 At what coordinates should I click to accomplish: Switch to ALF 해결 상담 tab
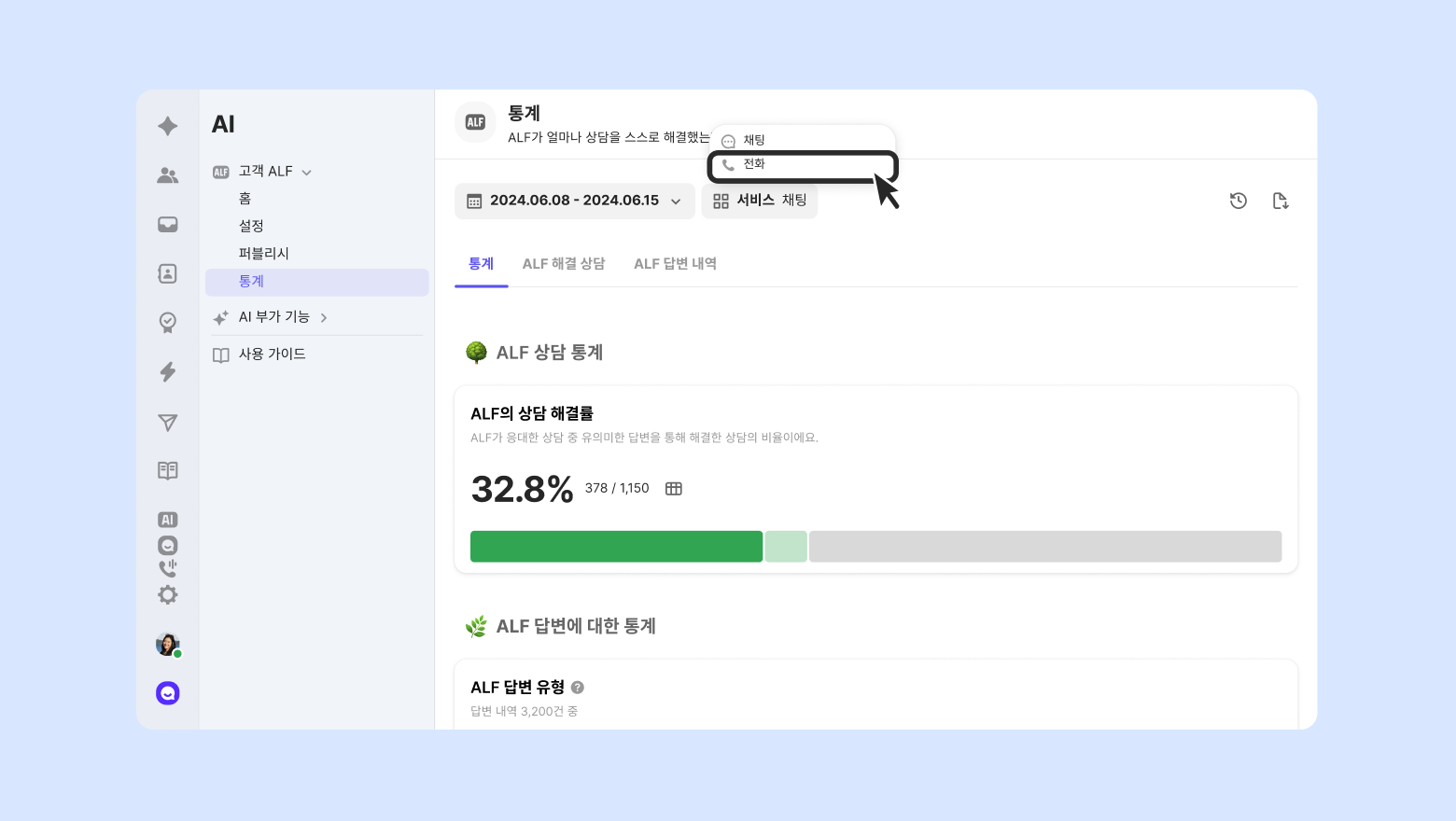pyautogui.click(x=564, y=264)
